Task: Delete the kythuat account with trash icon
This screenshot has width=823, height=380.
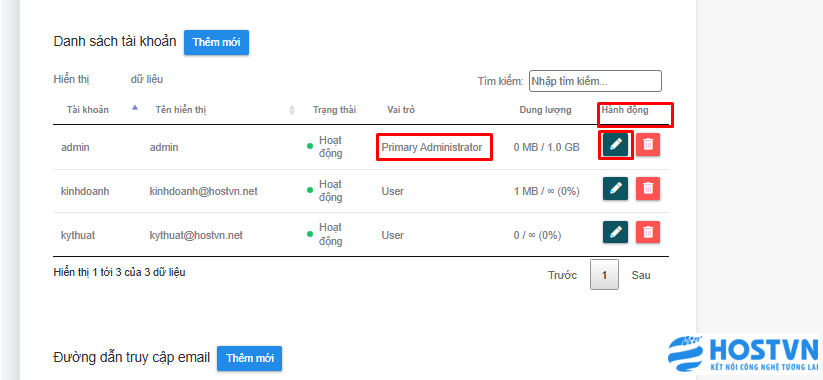Action: point(648,232)
